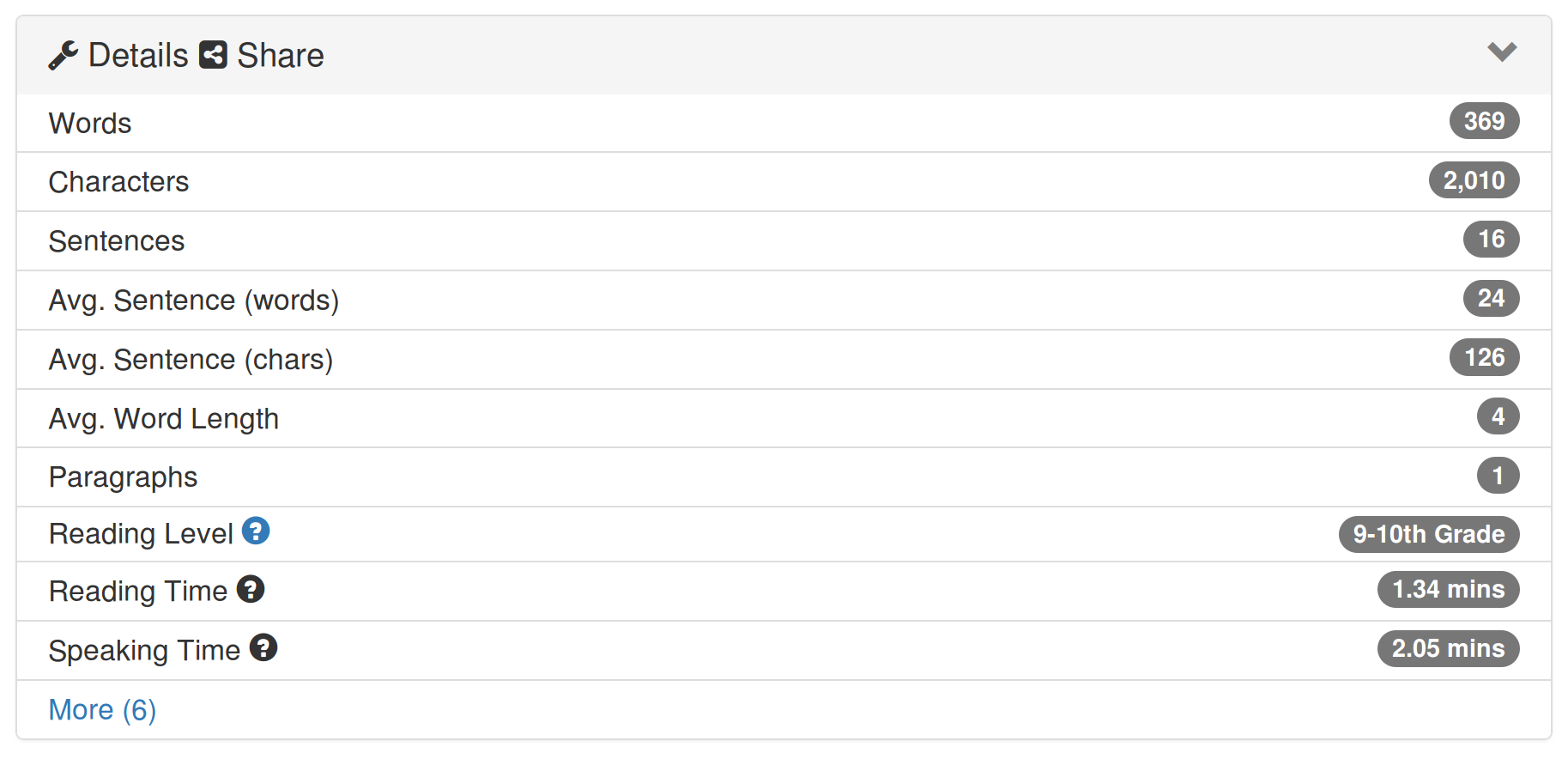The height and width of the screenshot is (759, 1568).
Task: Select the Words row label
Action: [90, 124]
